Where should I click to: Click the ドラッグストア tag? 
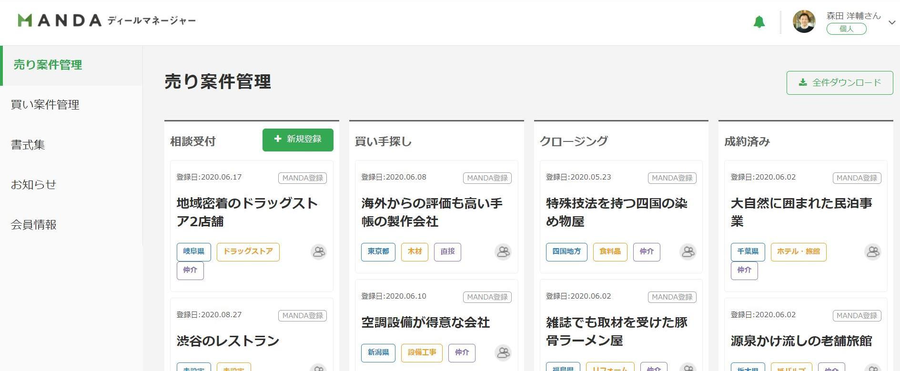[248, 252]
